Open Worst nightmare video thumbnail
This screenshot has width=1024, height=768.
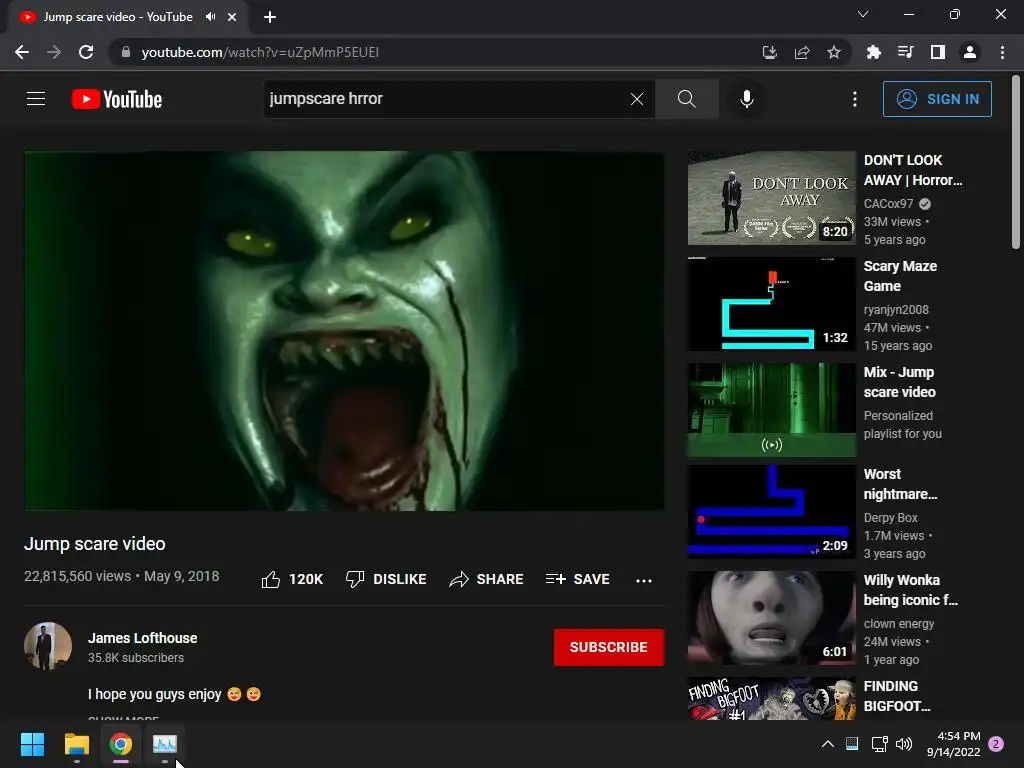click(x=771, y=511)
